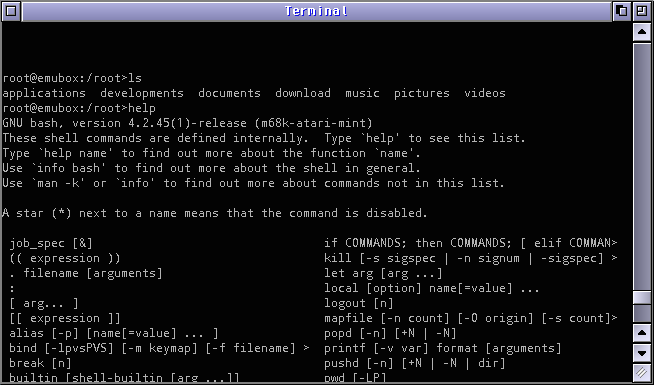Click the fuller icon at title bar's end
Image resolution: width=654 pixels, height=385 pixels.
[x=642, y=11]
